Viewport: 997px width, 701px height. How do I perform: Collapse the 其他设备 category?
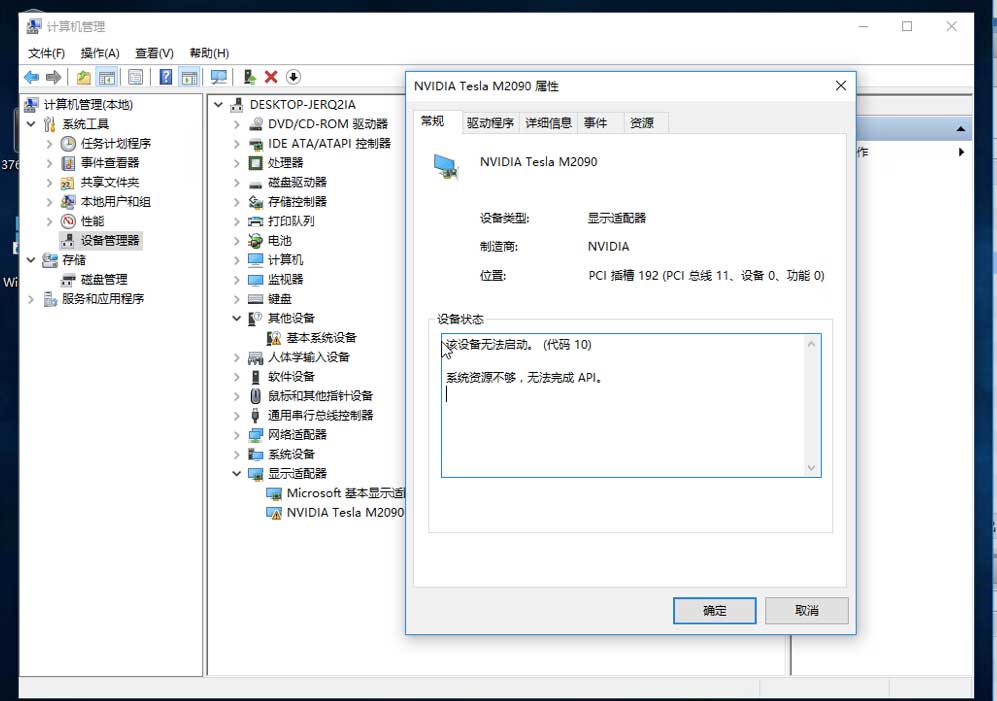click(x=237, y=318)
